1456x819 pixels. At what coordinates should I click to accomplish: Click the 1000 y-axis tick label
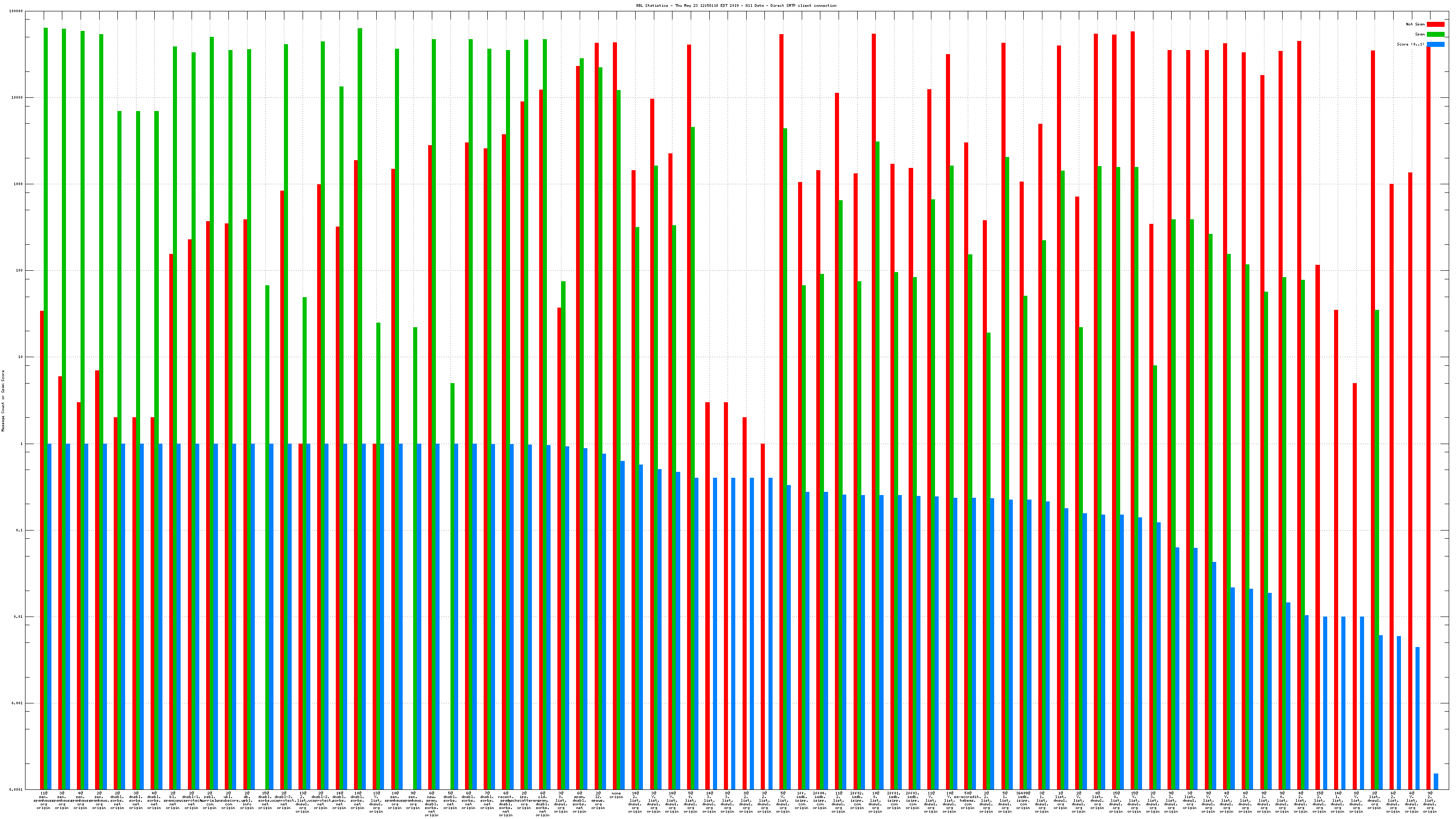(x=19, y=184)
